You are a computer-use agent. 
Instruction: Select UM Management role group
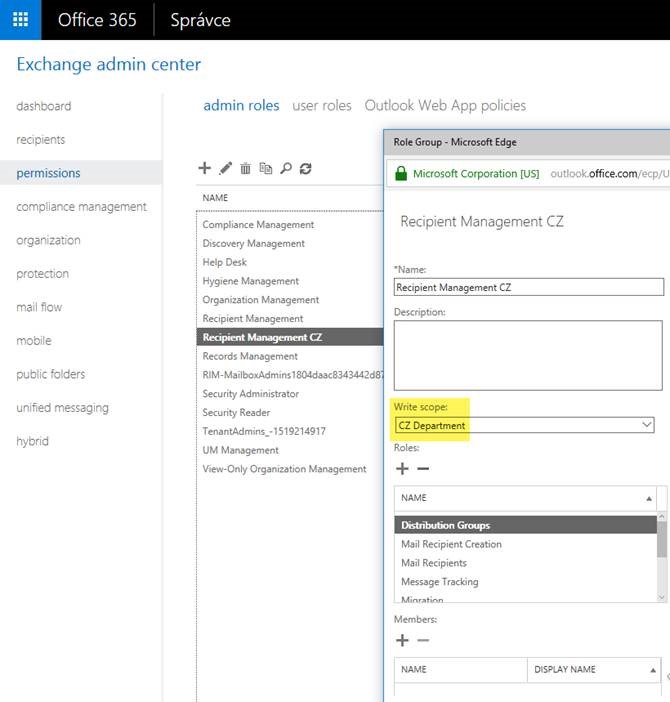pyautogui.click(x=241, y=450)
